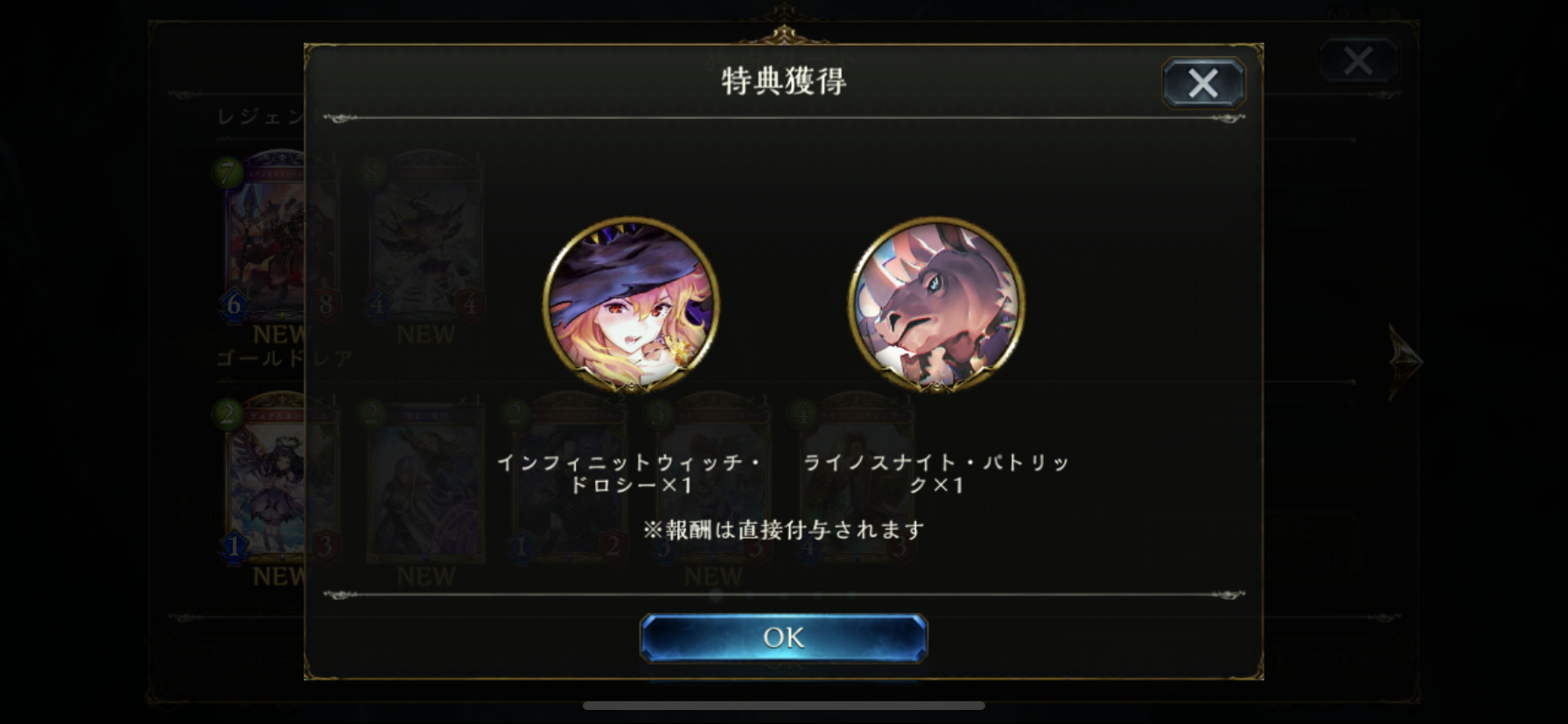Click the dimmed X button behind the dialog
This screenshot has height=724, width=1568.
1358,61
